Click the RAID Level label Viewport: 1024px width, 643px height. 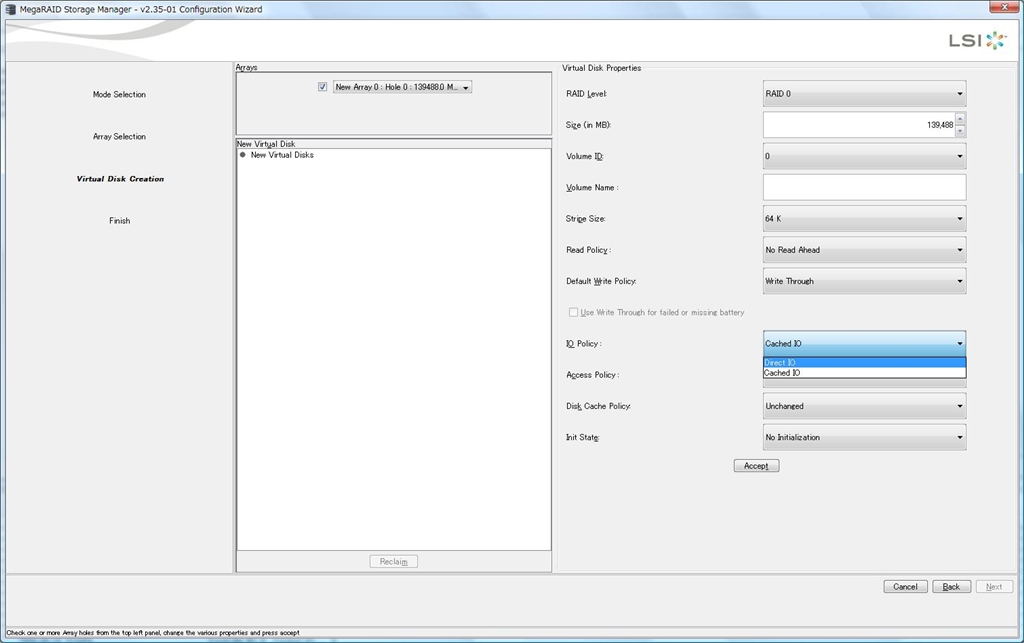[586, 94]
